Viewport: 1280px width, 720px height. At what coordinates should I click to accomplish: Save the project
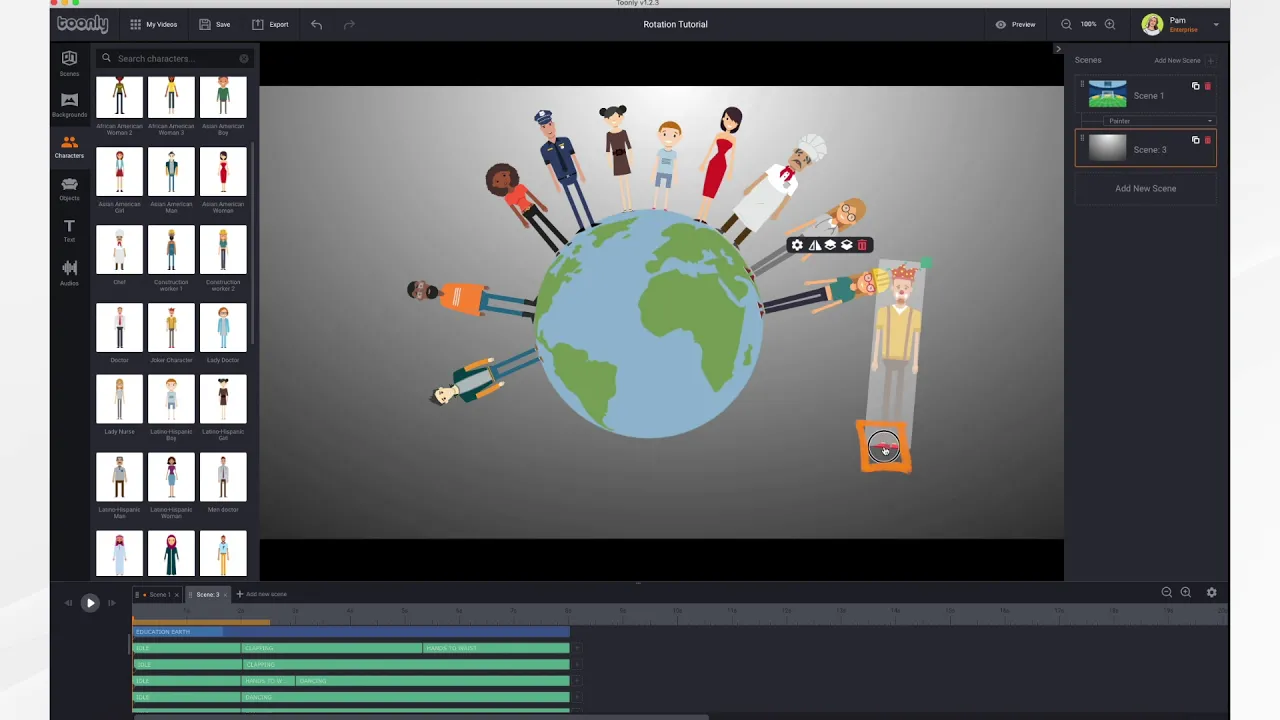pyautogui.click(x=214, y=24)
